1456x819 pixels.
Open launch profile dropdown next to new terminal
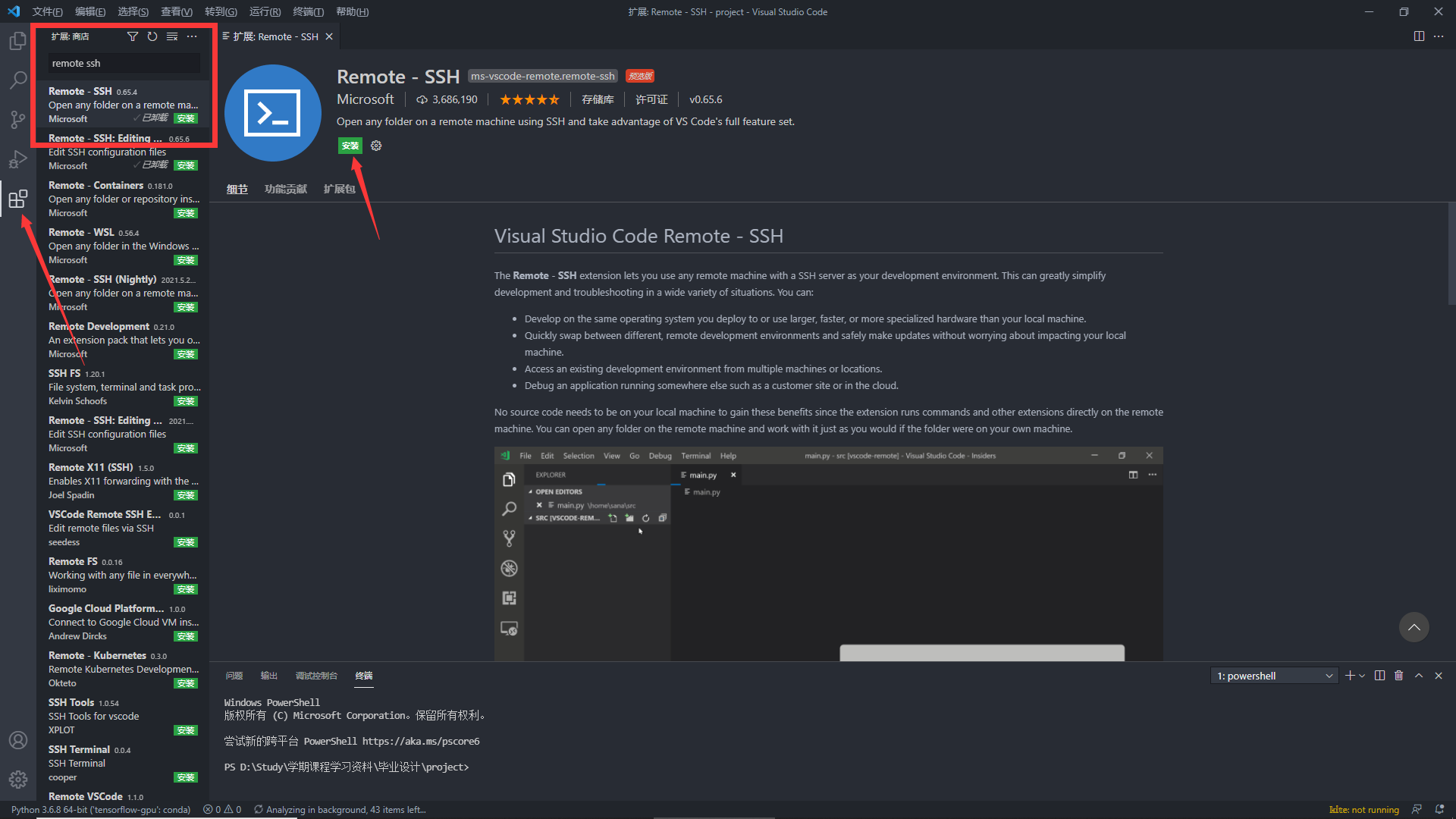pos(1362,676)
